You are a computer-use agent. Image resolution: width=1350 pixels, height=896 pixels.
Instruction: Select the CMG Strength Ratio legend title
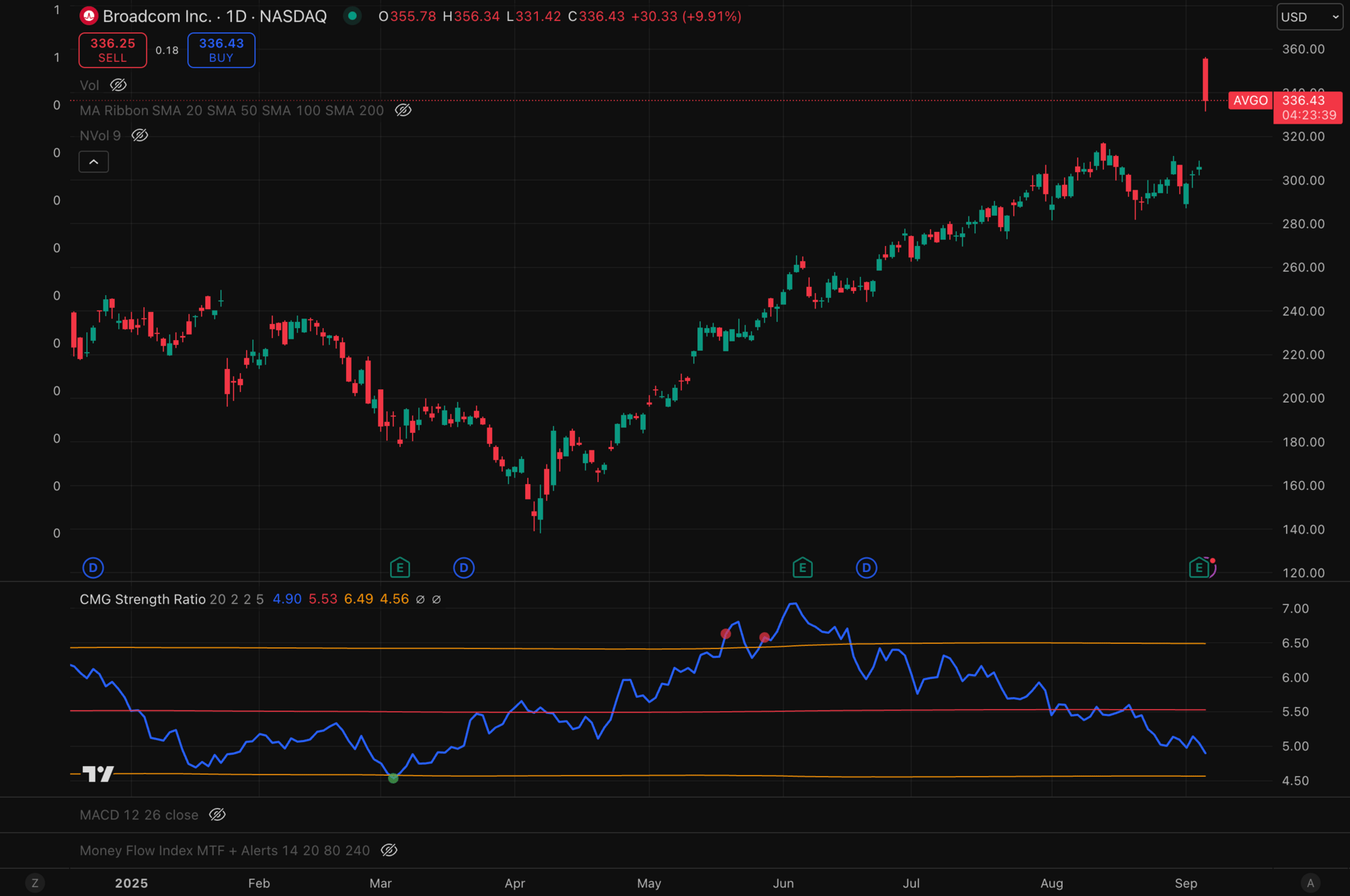pyautogui.click(x=143, y=599)
